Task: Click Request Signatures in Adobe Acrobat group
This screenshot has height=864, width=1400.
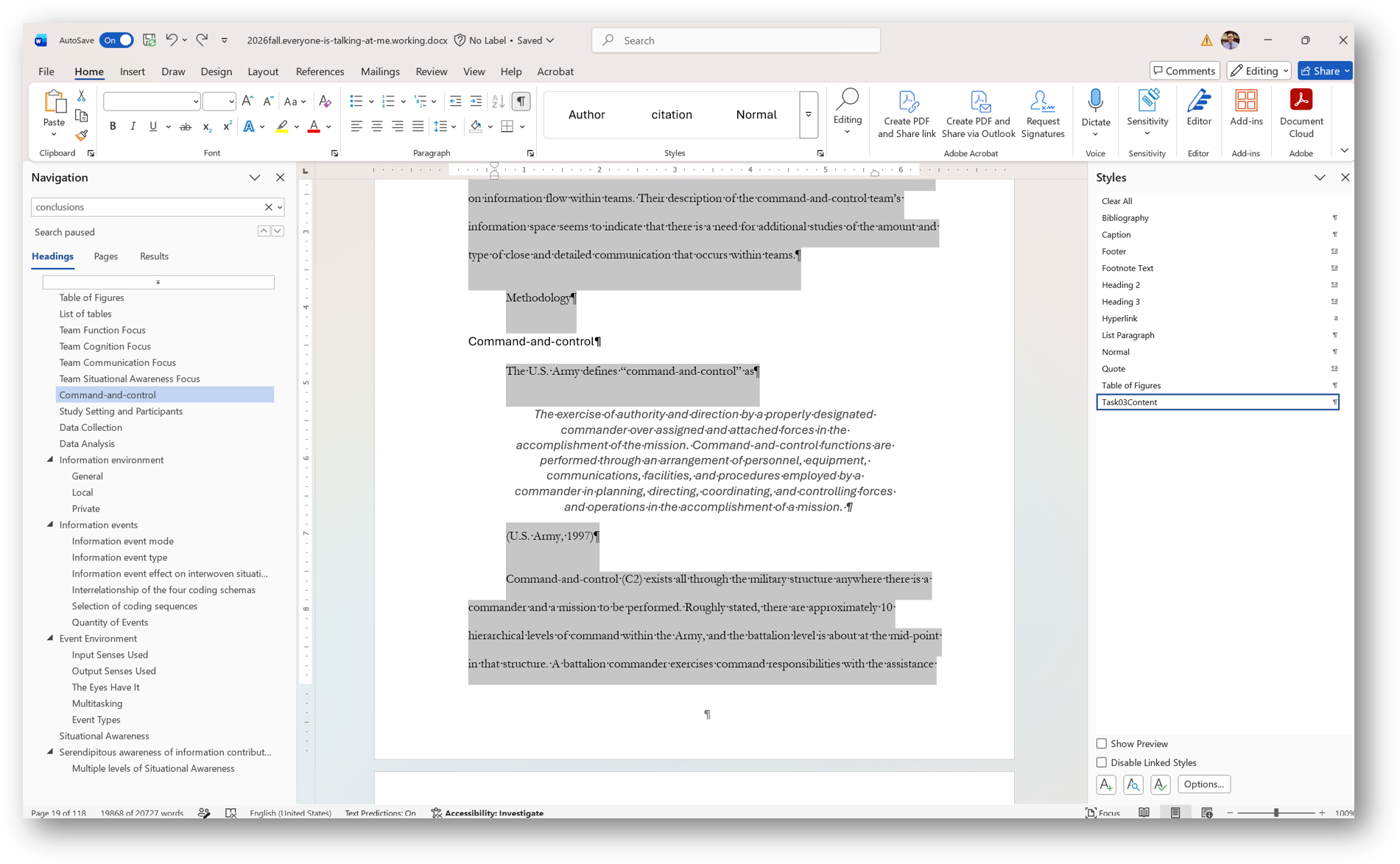Action: pyautogui.click(x=1043, y=114)
